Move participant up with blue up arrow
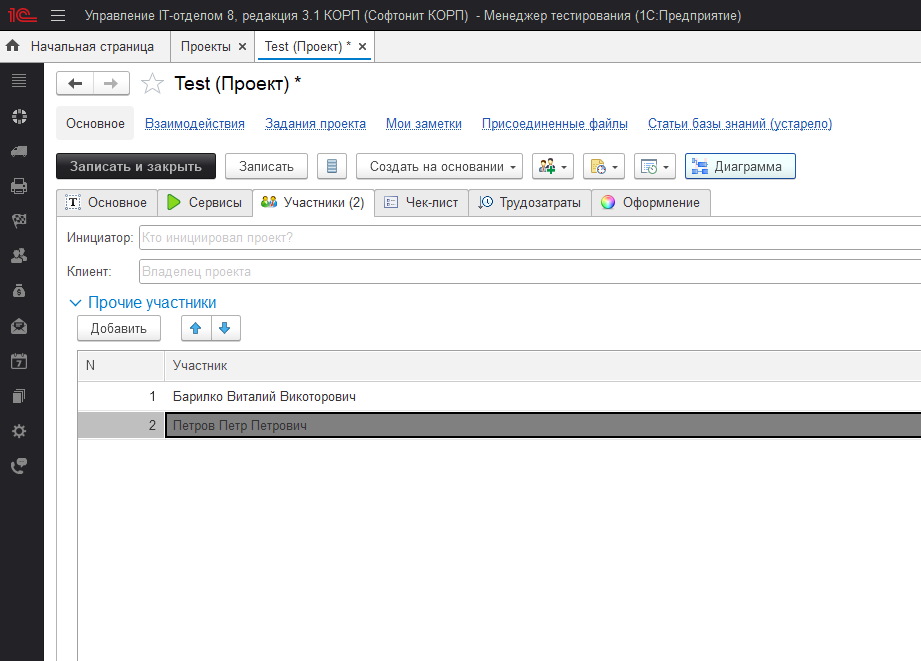Screen dimensions: 921x661 (x=196, y=328)
